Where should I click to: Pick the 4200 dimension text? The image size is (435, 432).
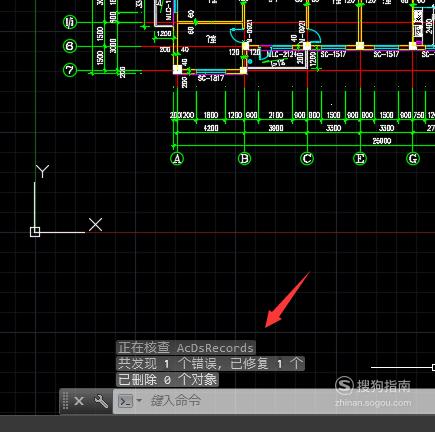tap(211, 128)
